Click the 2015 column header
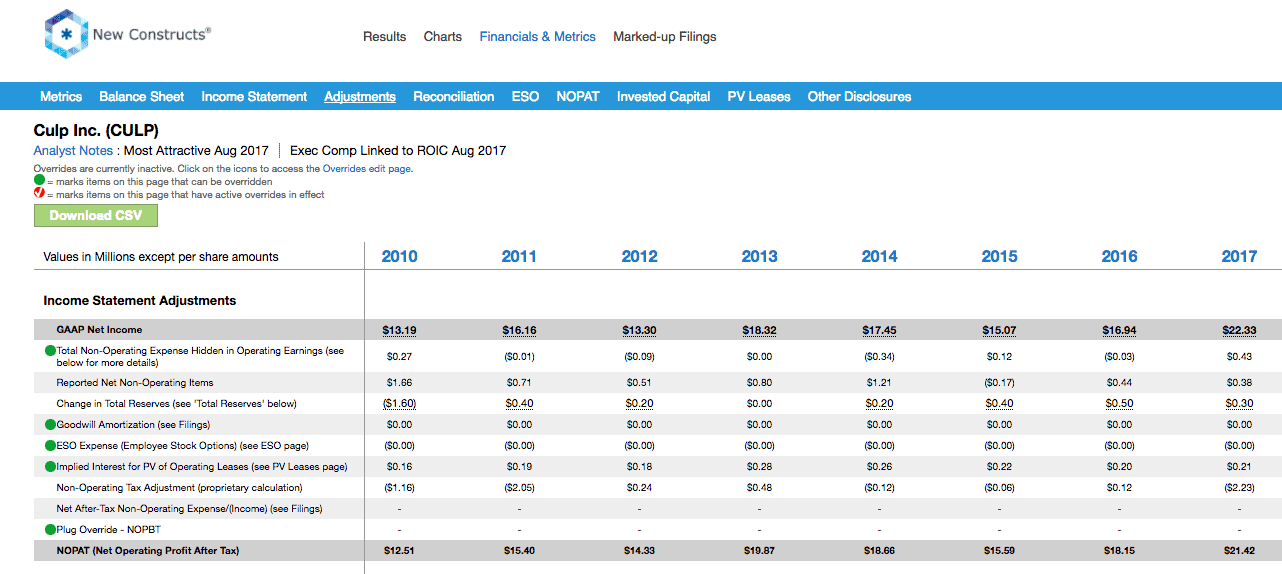The image size is (1282, 574). 999,257
